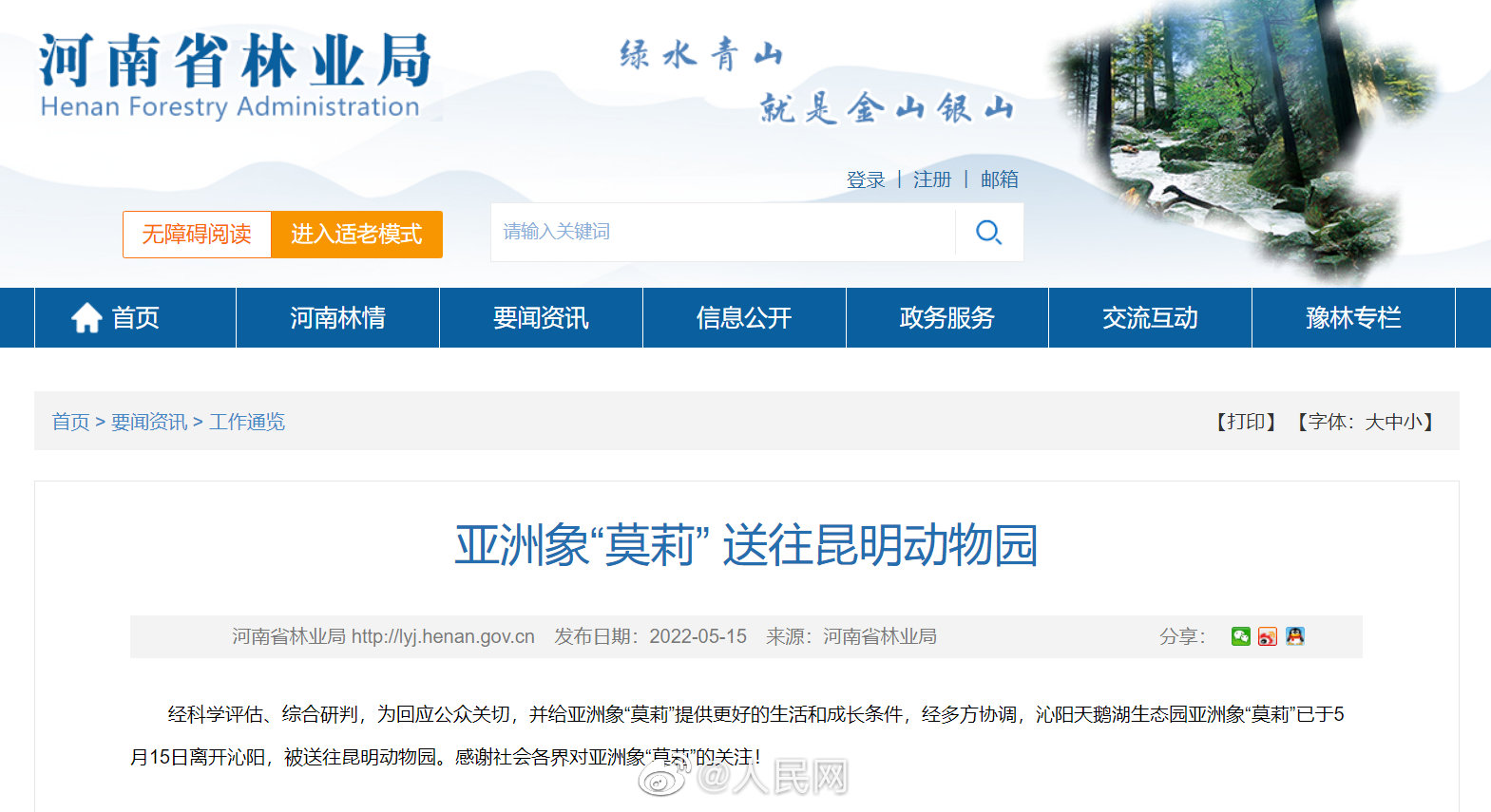
Task: Open 信息公开 navigation menu
Action: tap(744, 317)
